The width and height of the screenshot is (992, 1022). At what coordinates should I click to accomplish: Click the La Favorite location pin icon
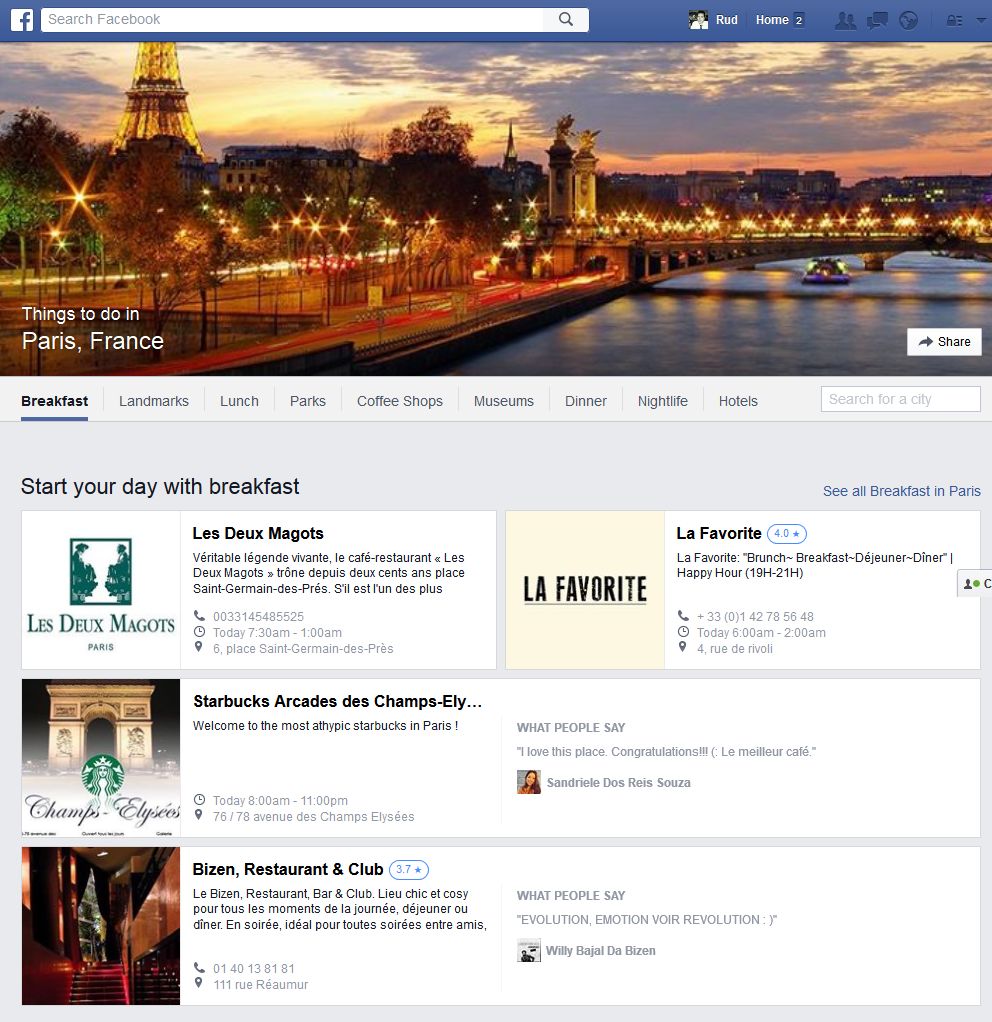682,647
